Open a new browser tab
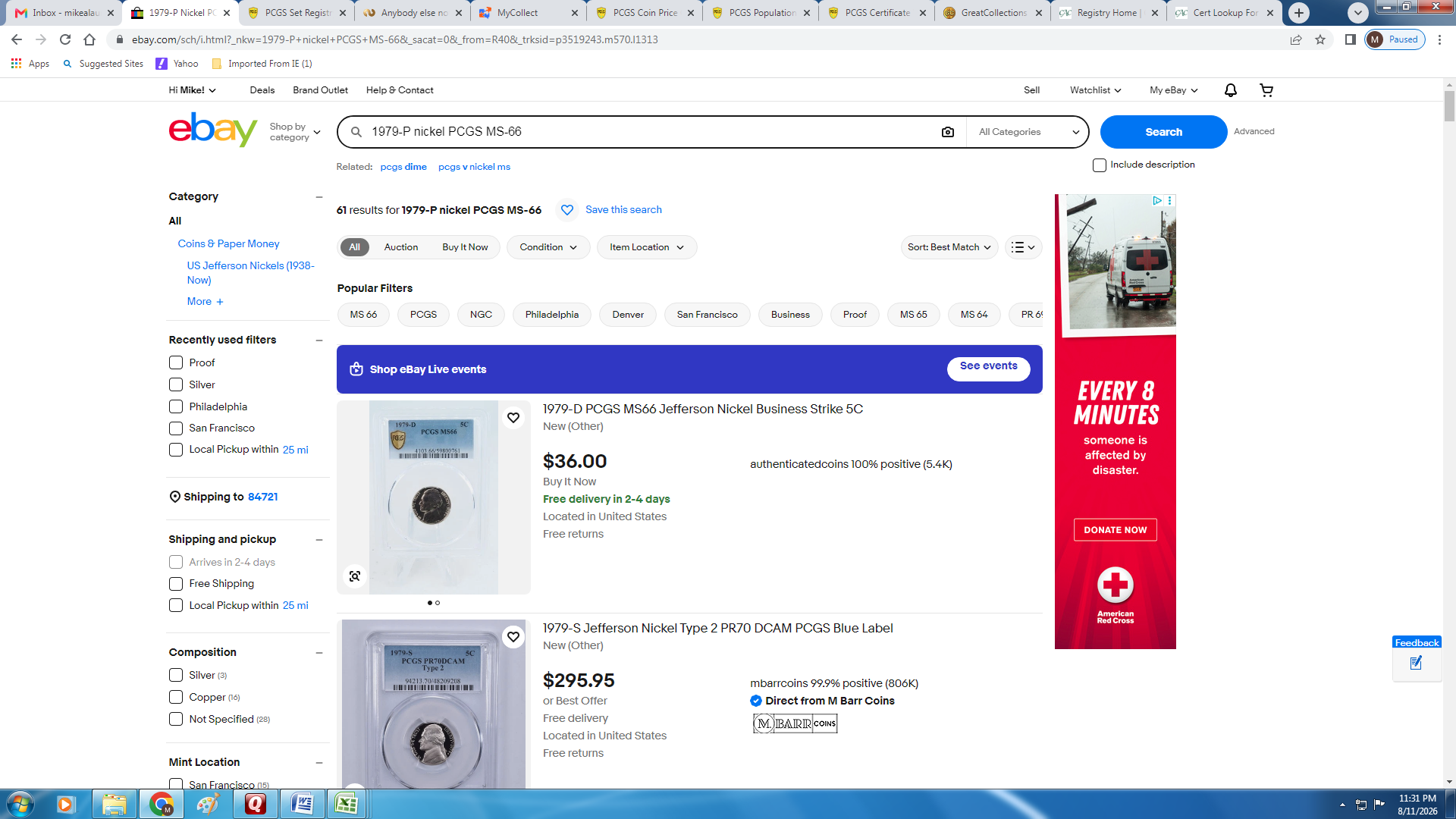This screenshot has width=1456, height=819. [x=1299, y=13]
